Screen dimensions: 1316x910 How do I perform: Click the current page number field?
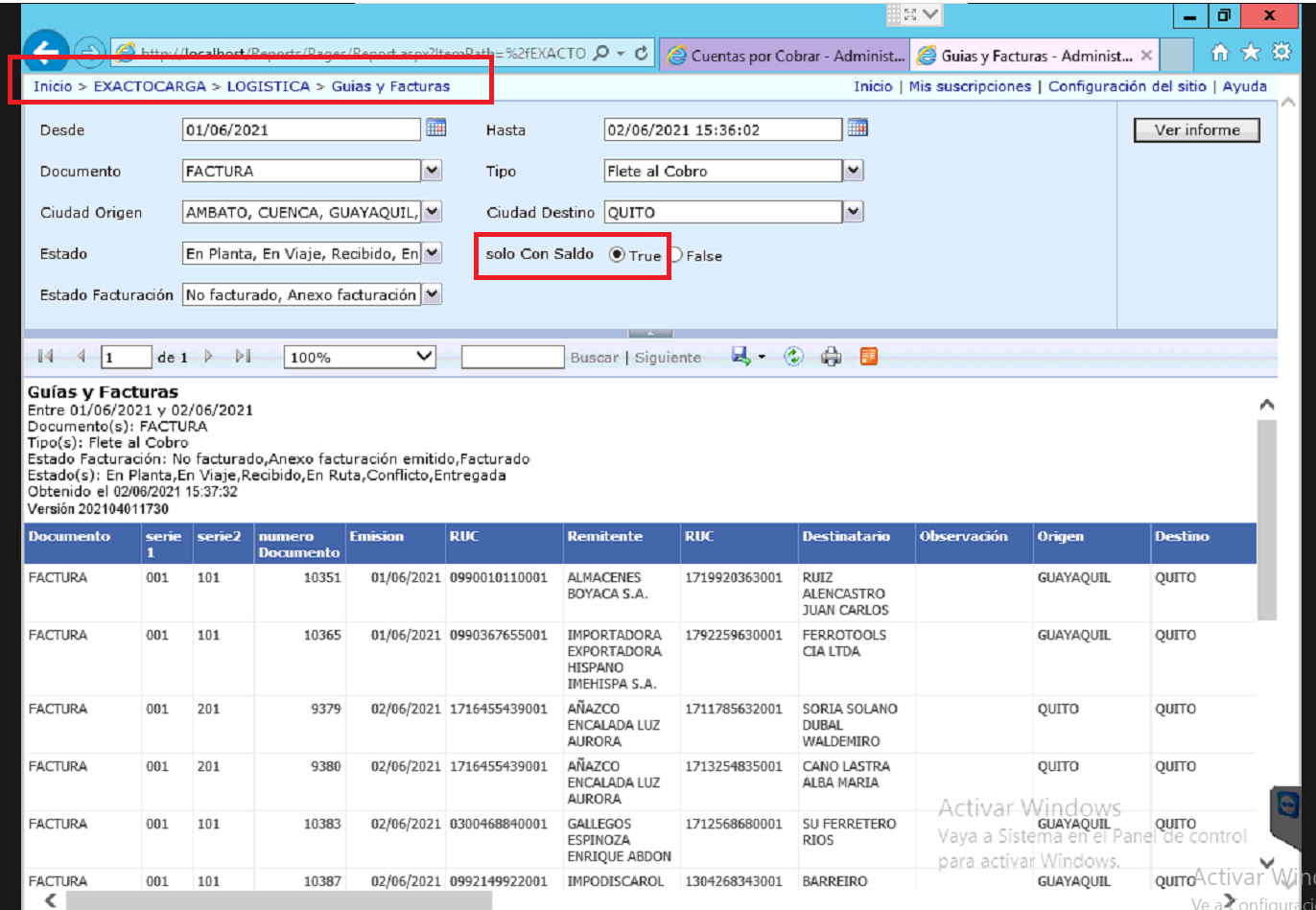pyautogui.click(x=127, y=357)
